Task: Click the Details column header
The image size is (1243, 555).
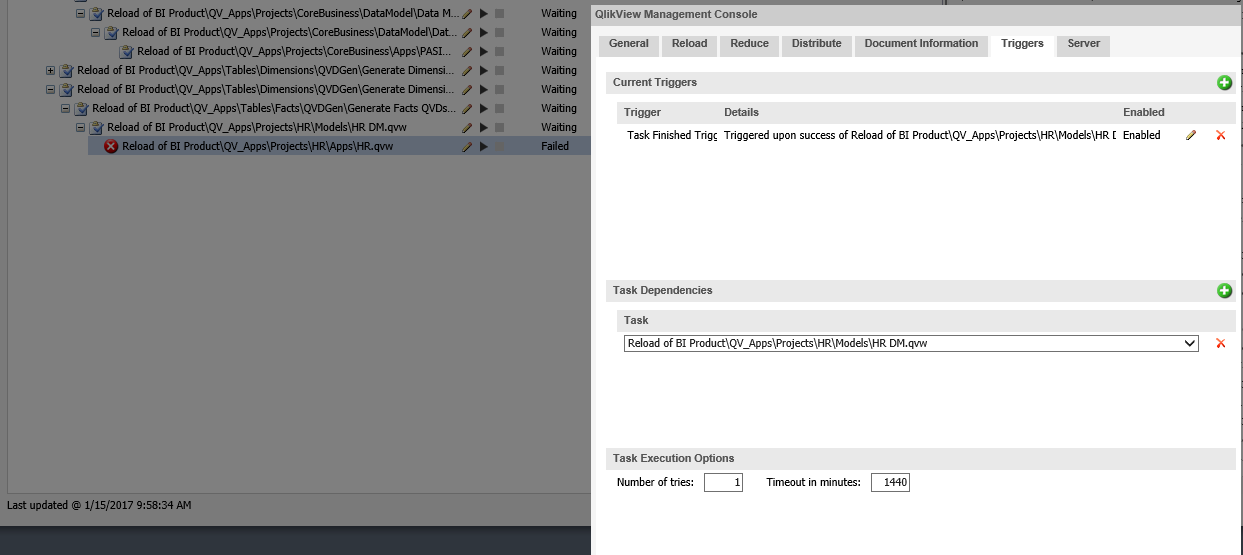Action: coord(741,112)
